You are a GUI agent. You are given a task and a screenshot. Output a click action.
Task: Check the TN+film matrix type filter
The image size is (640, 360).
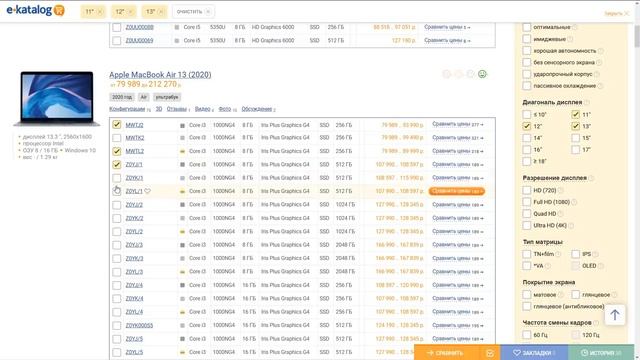(527, 254)
